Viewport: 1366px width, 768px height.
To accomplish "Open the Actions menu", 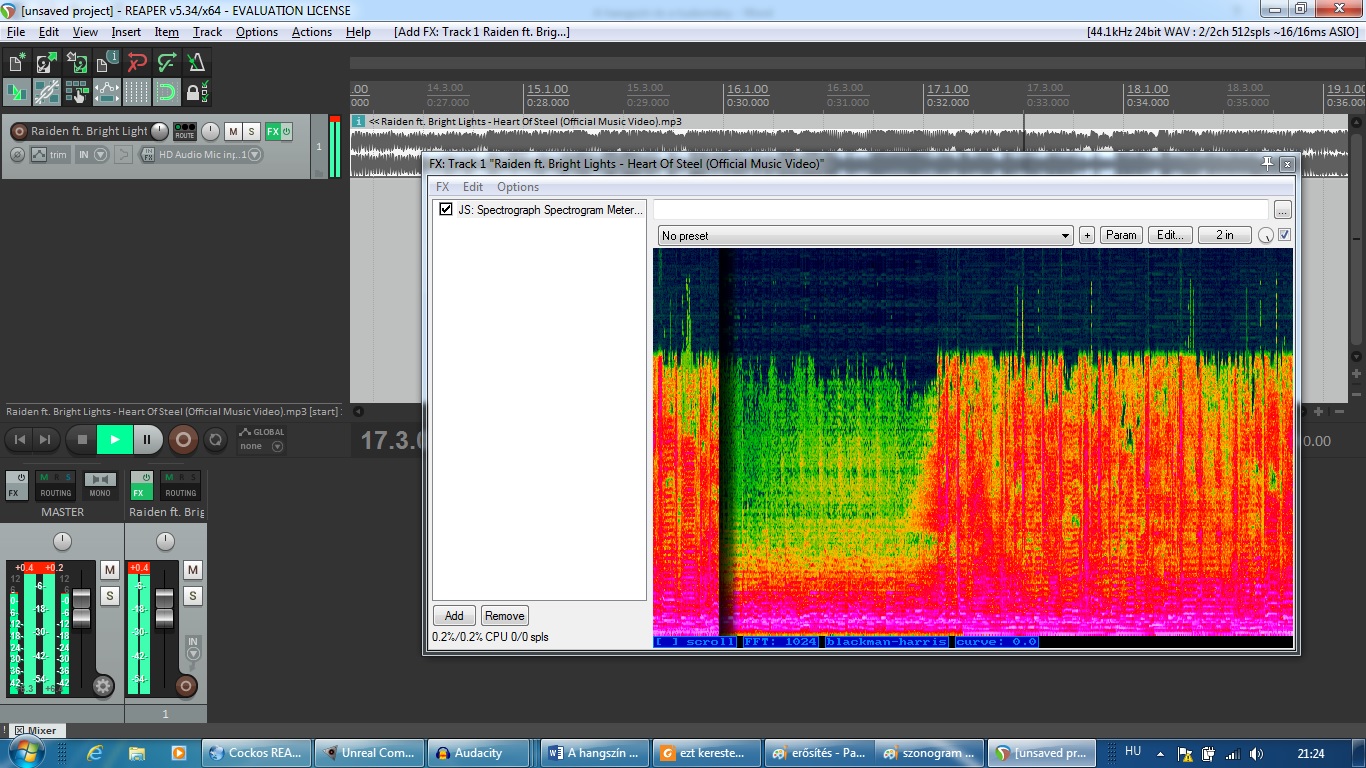I will 311,32.
